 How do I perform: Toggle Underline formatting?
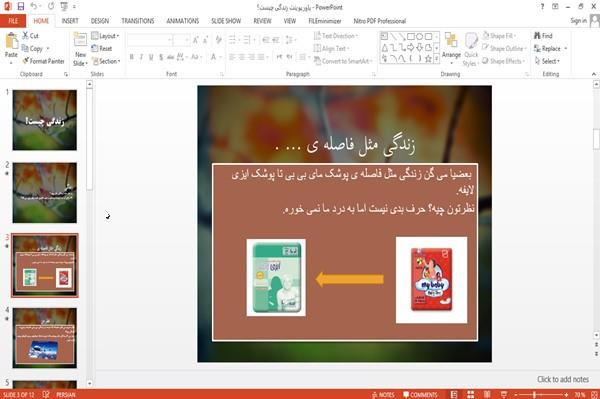tap(151, 57)
